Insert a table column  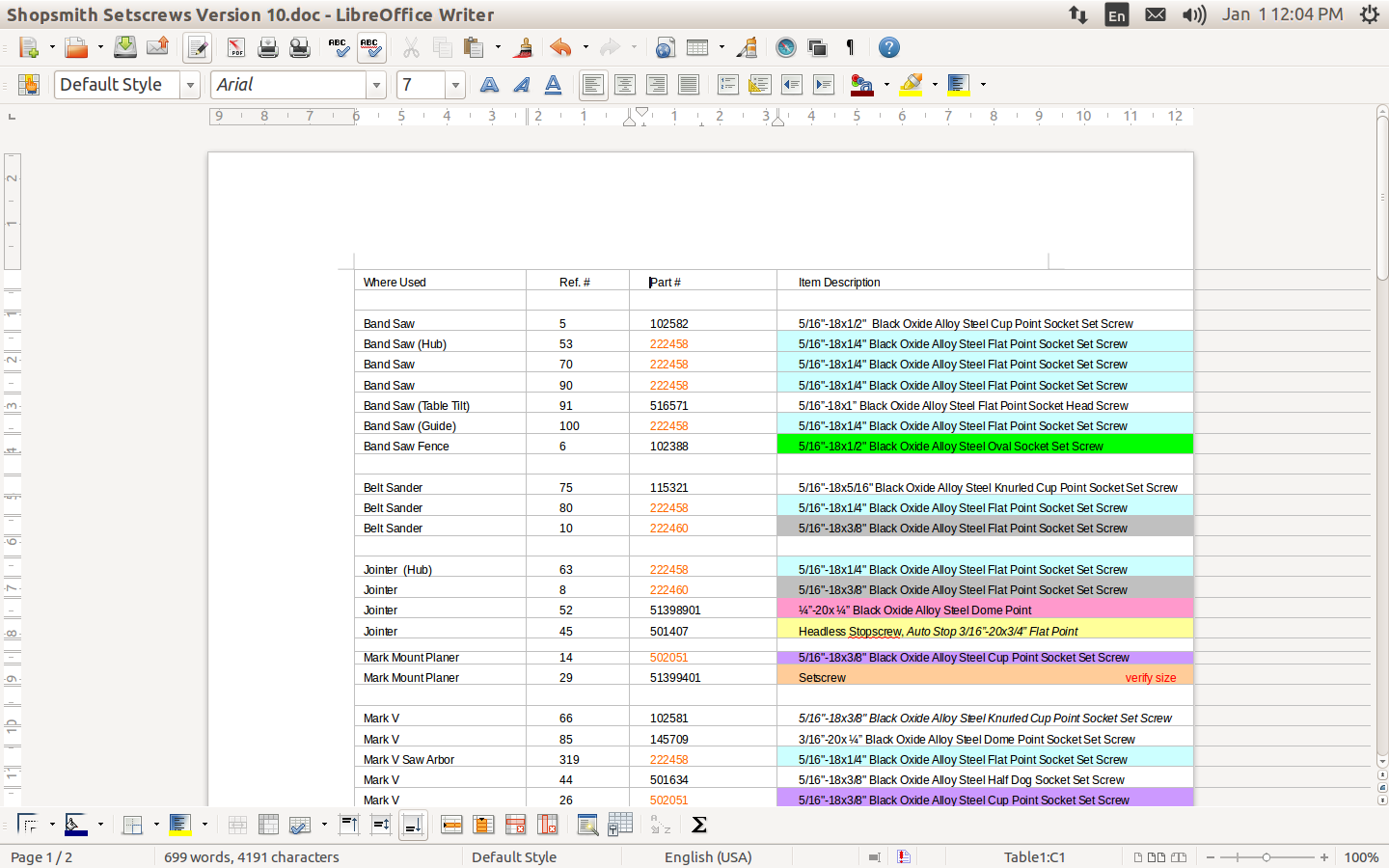(483, 825)
